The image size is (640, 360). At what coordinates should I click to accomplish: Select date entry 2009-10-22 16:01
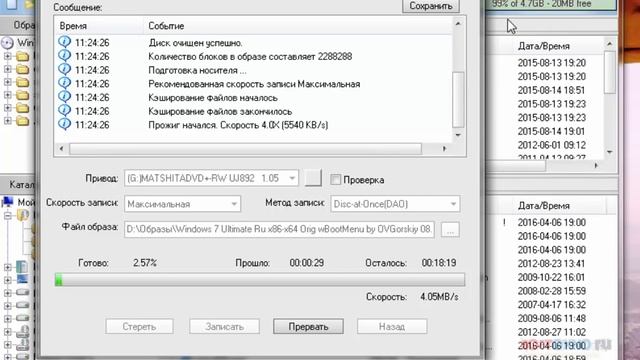click(x=551, y=277)
